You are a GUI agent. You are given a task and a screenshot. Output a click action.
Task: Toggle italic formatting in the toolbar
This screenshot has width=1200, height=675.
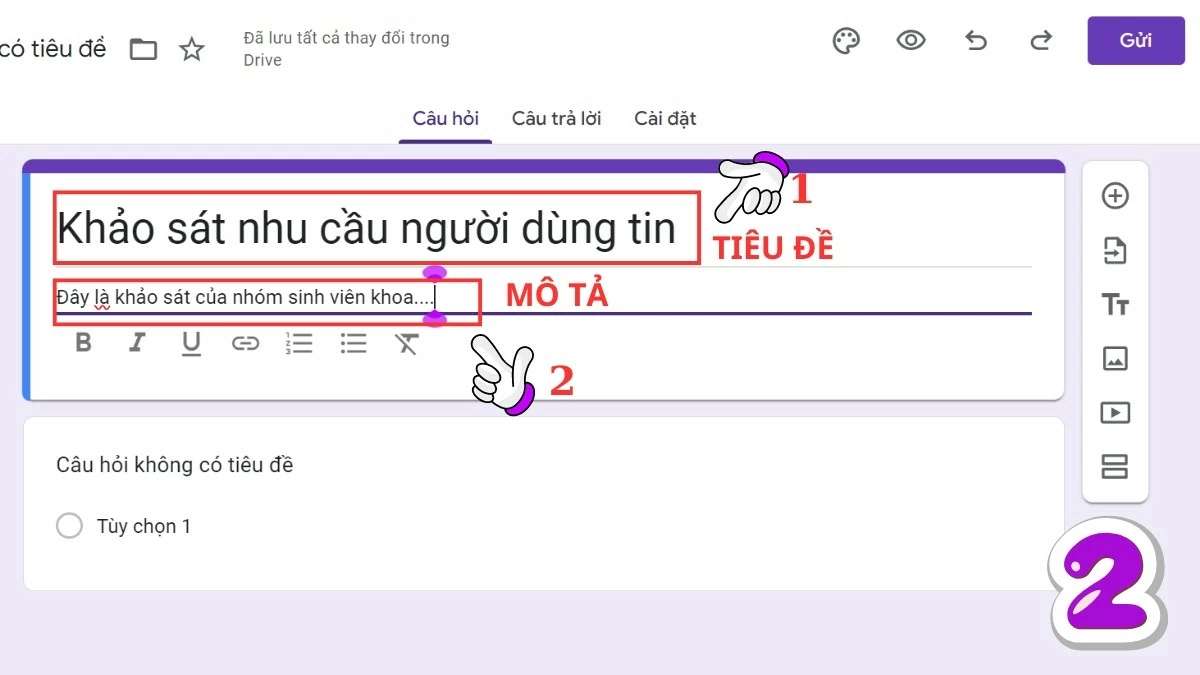(137, 343)
